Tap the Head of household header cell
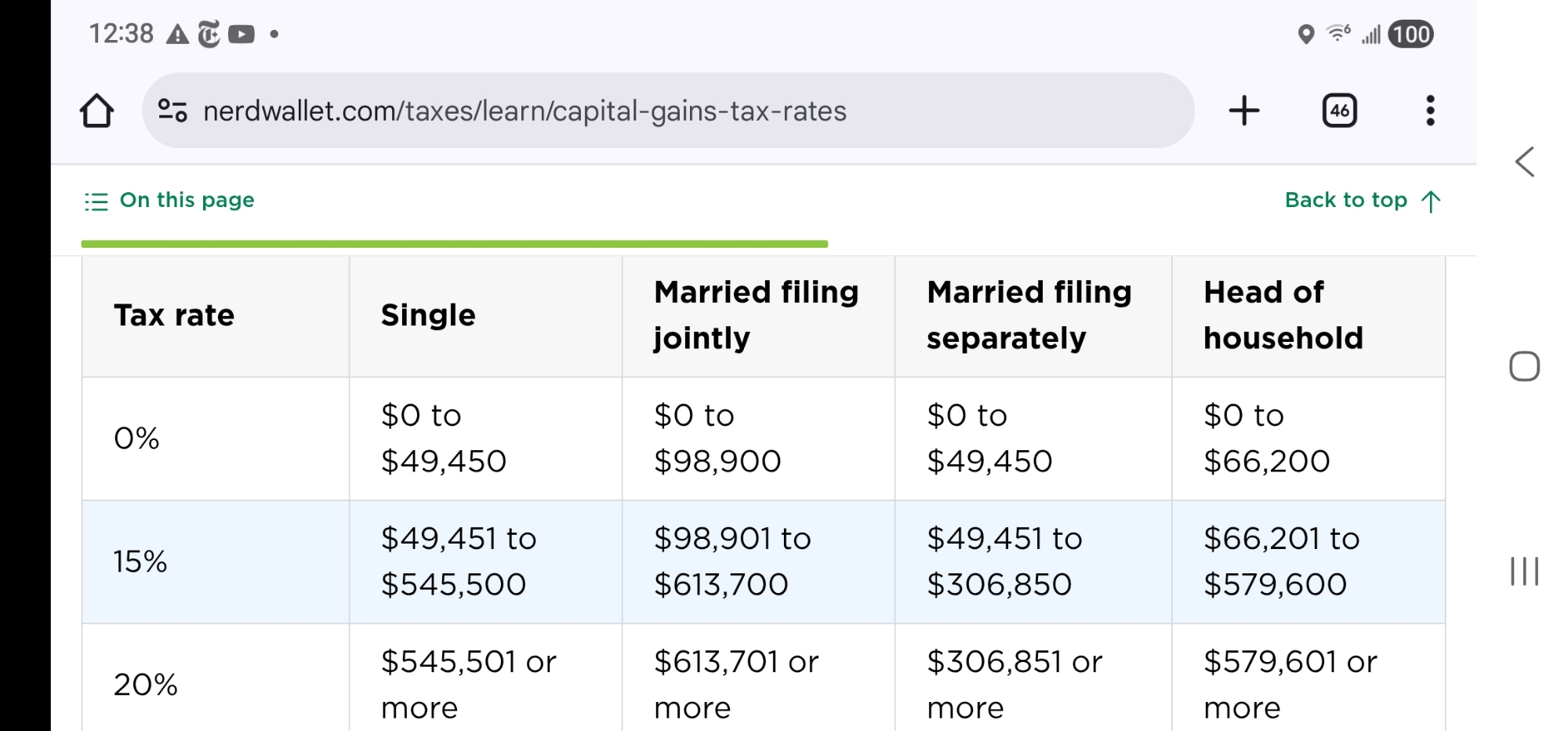This screenshot has width=1568, height=731. tap(1283, 315)
